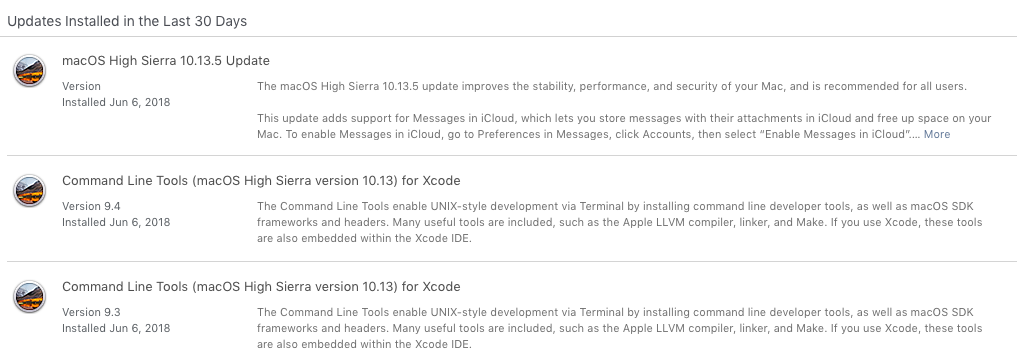Screen dimensions: 1017x364
Task: Click the sentence about stability, performance, and security
Action: click(612, 86)
